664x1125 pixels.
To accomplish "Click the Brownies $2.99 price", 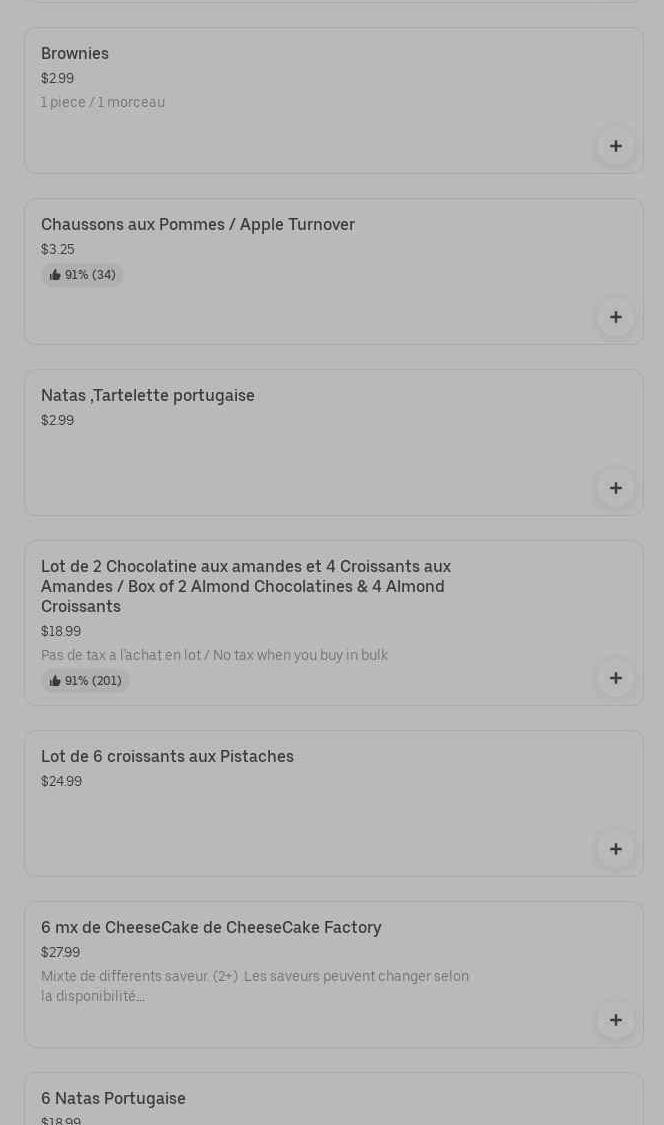I will [x=57, y=79].
